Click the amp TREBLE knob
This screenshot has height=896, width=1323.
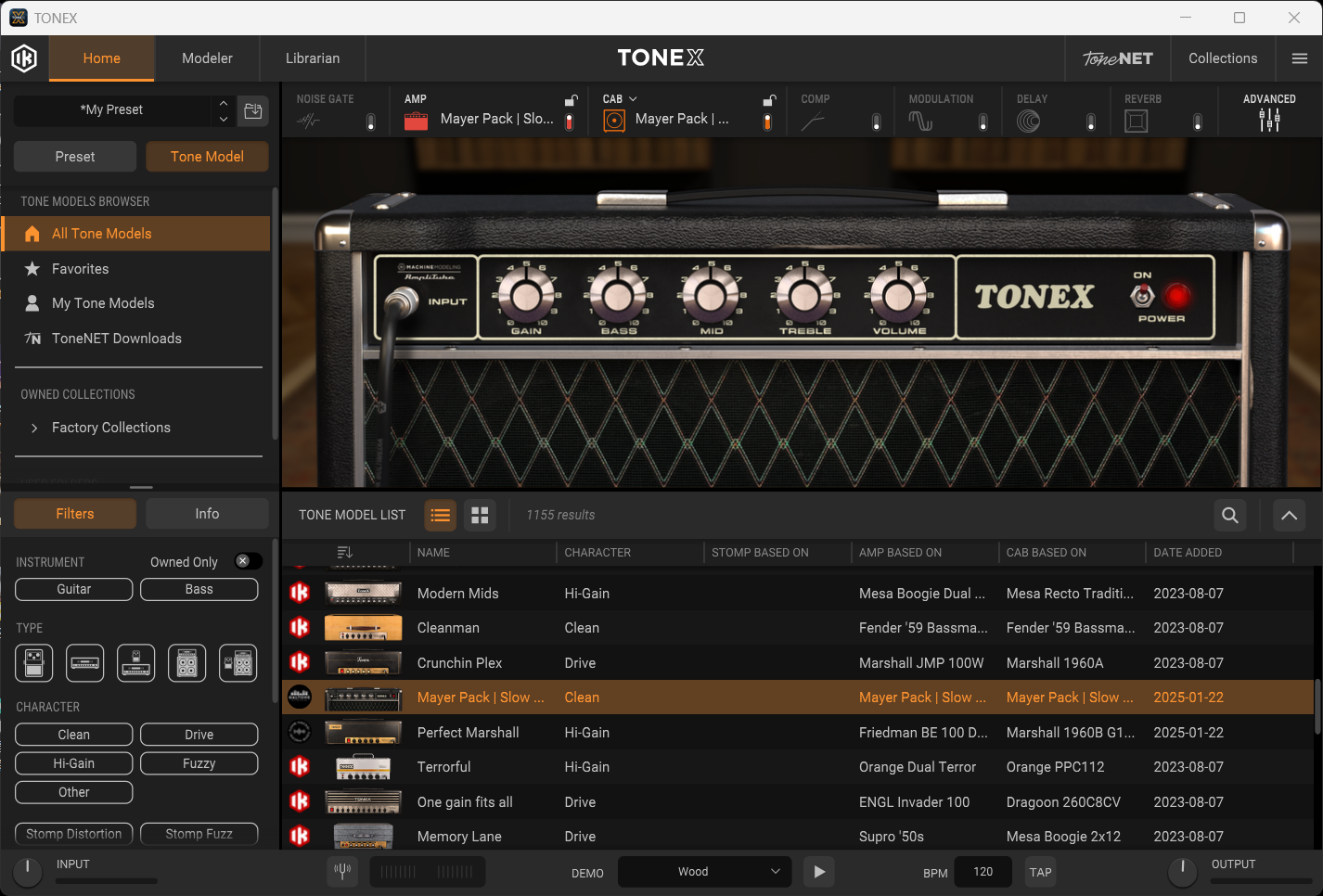click(804, 295)
